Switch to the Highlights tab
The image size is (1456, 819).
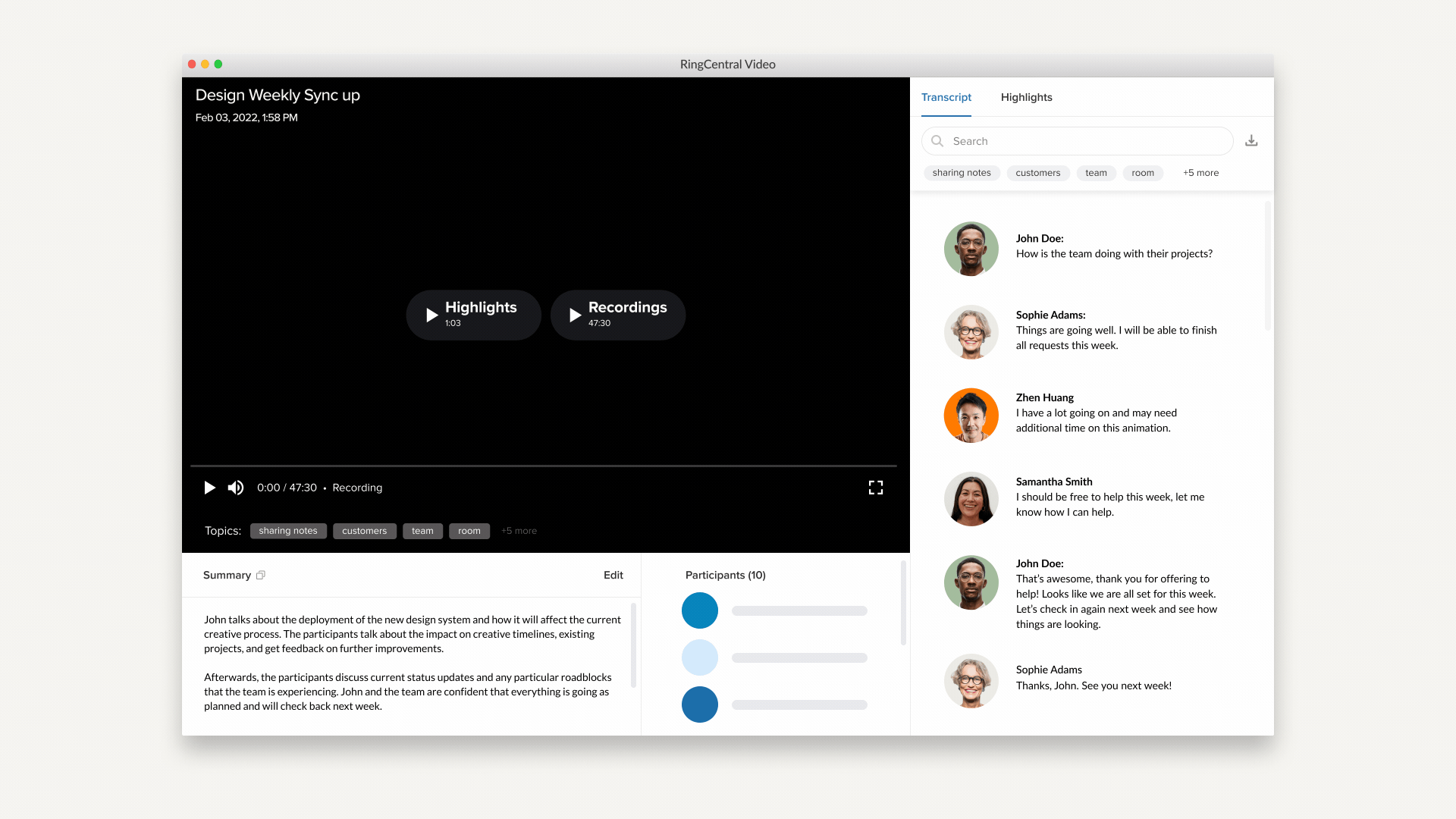coord(1026,97)
